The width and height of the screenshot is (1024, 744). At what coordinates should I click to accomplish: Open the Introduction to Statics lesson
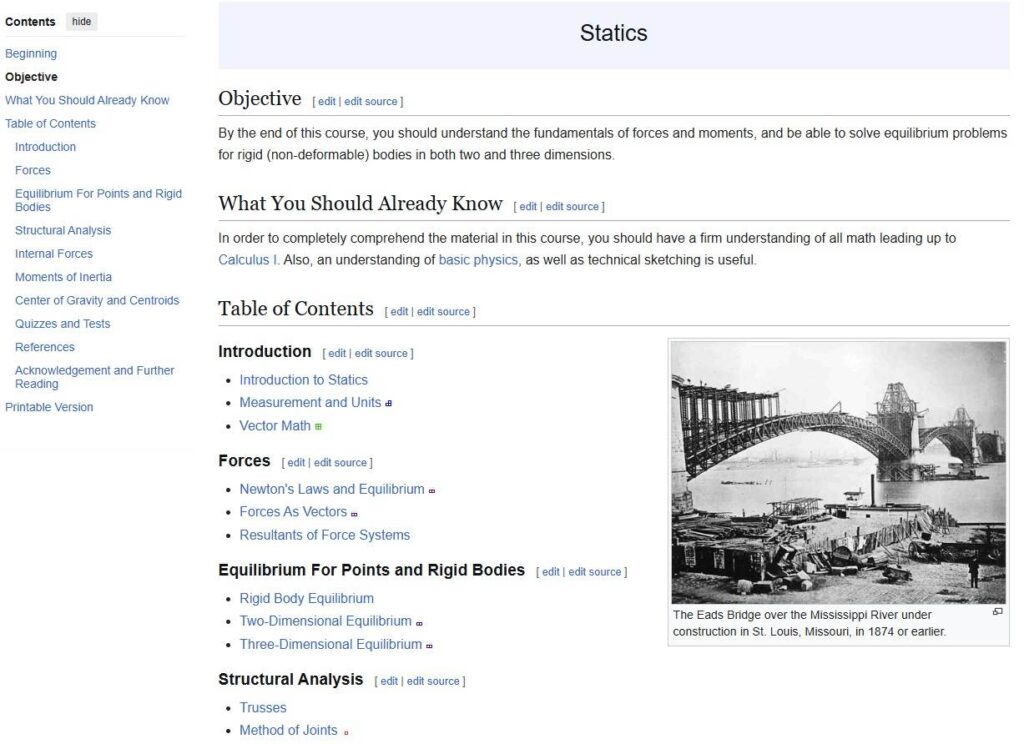point(303,379)
